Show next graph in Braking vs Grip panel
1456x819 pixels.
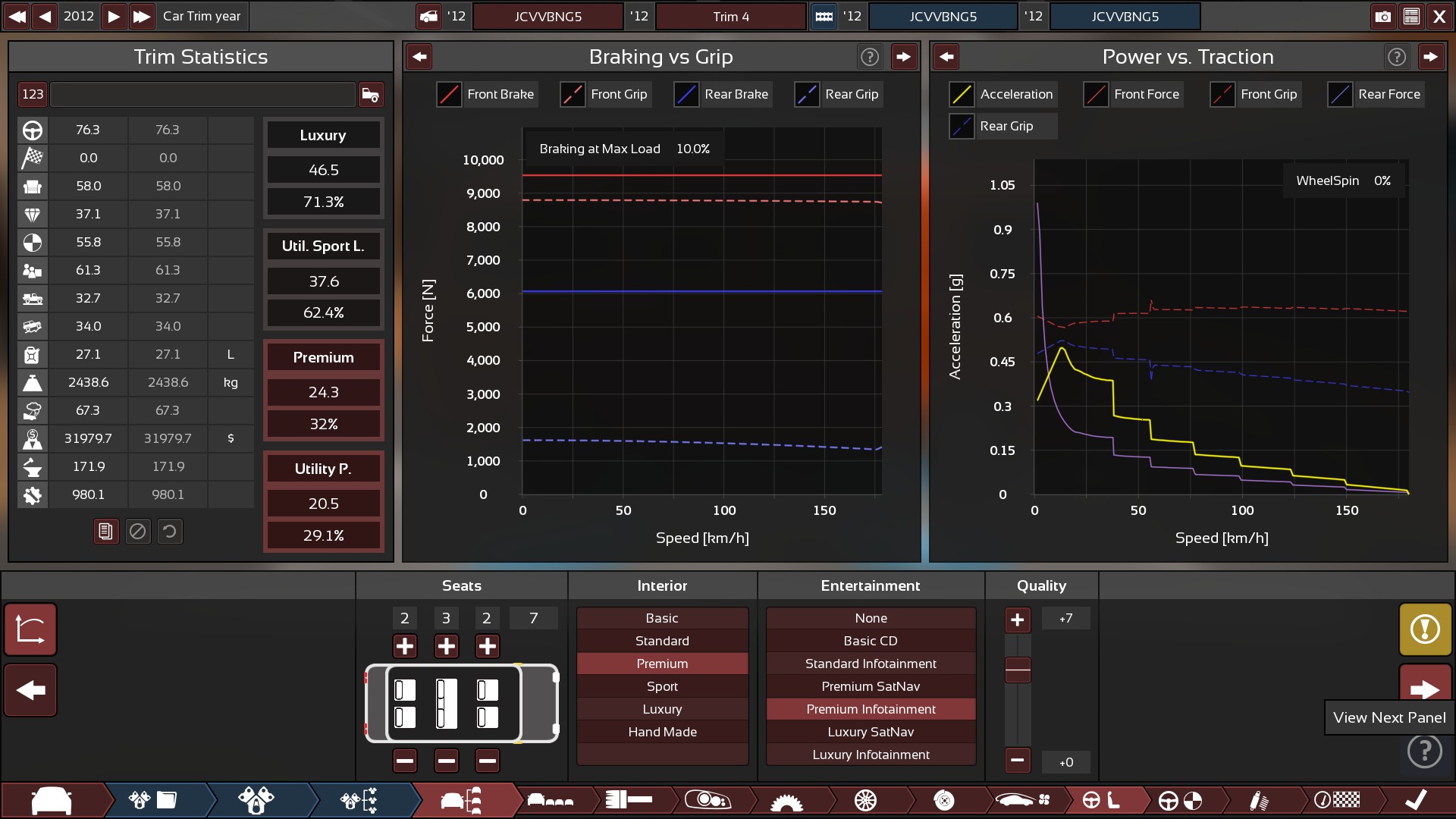point(903,56)
